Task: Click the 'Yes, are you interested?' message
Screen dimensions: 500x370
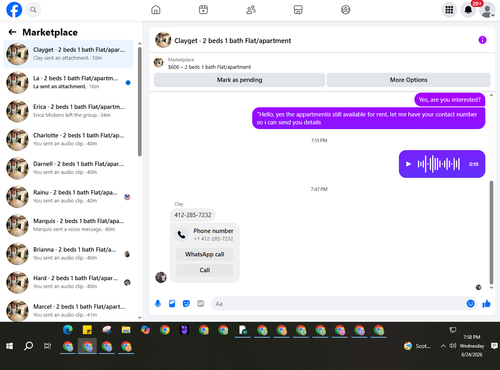Action: pos(450,100)
